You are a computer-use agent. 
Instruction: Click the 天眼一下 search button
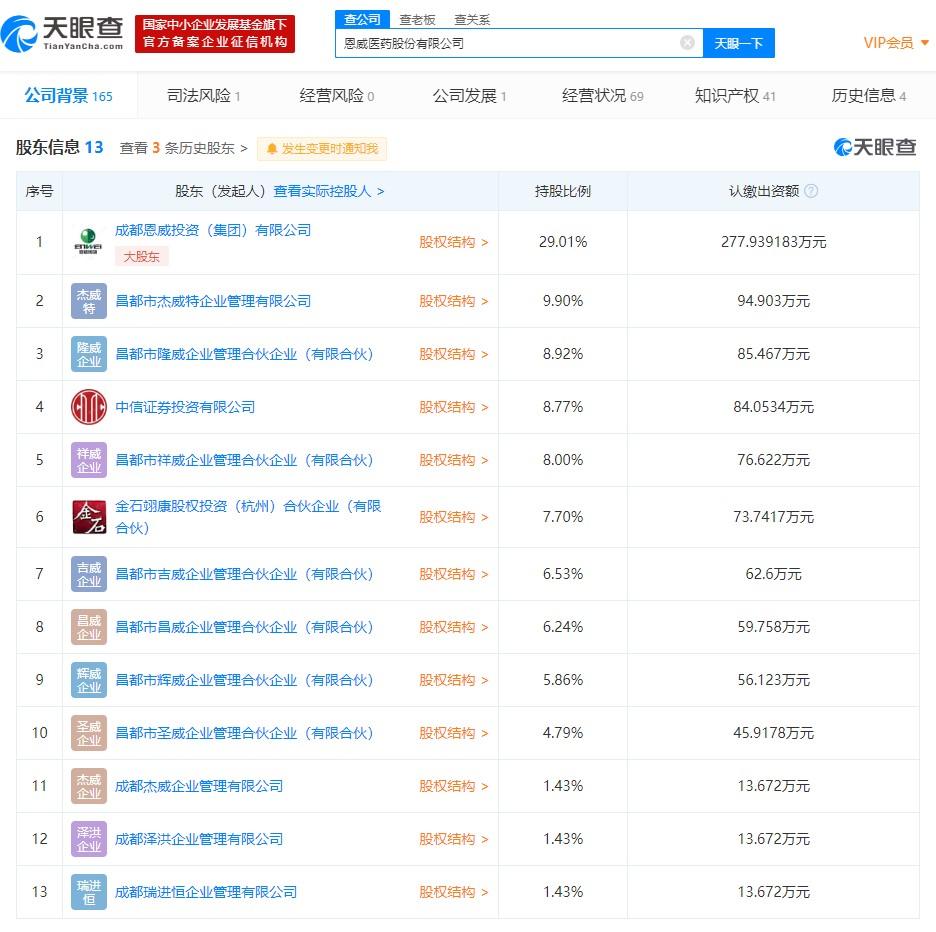click(738, 43)
